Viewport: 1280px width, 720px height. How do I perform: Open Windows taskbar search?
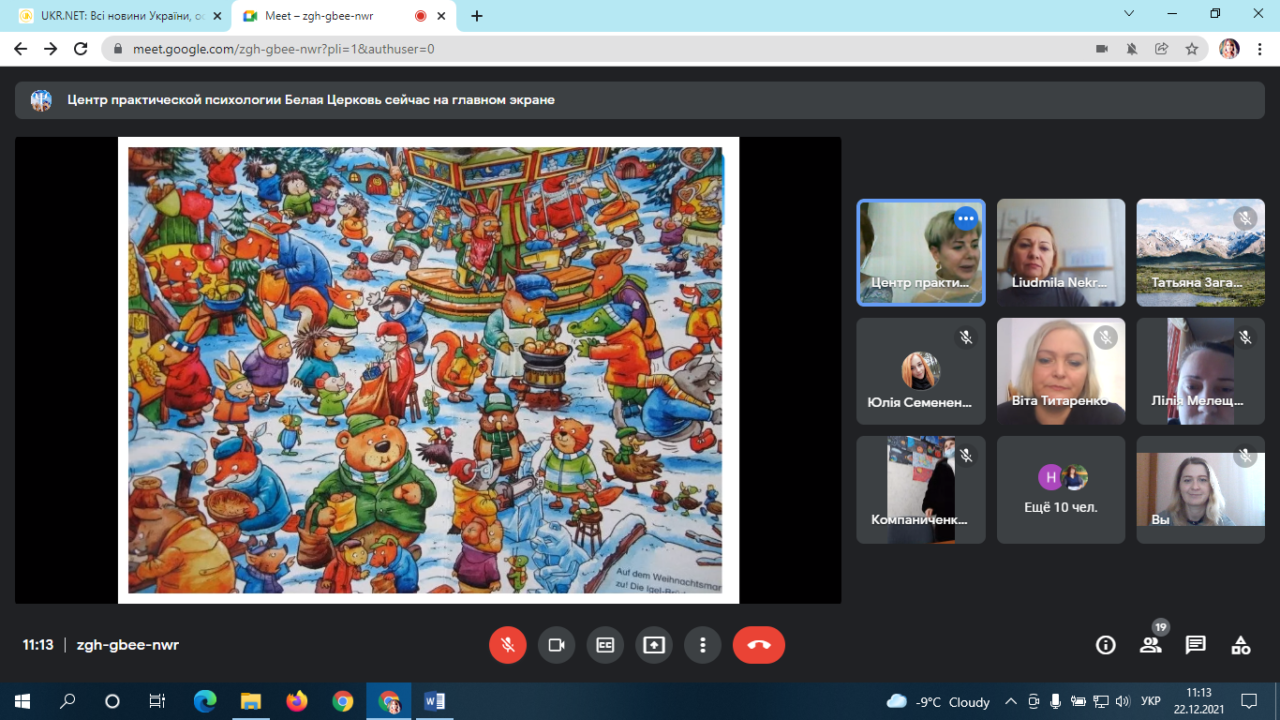pyautogui.click(x=67, y=701)
